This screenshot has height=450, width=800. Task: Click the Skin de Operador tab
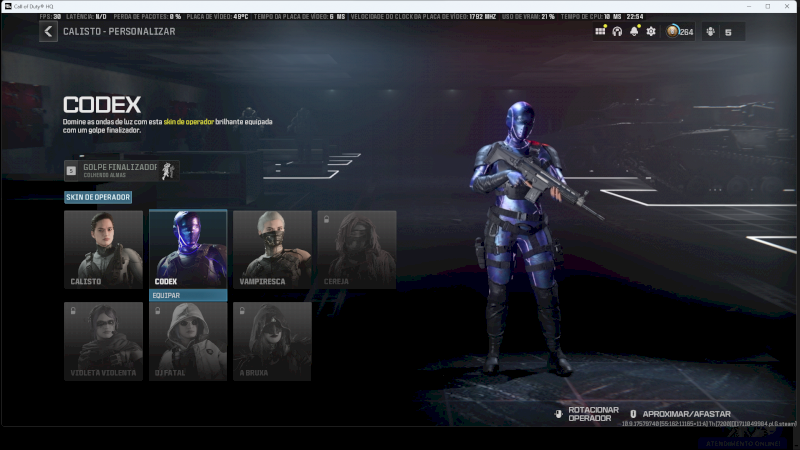[x=98, y=197]
